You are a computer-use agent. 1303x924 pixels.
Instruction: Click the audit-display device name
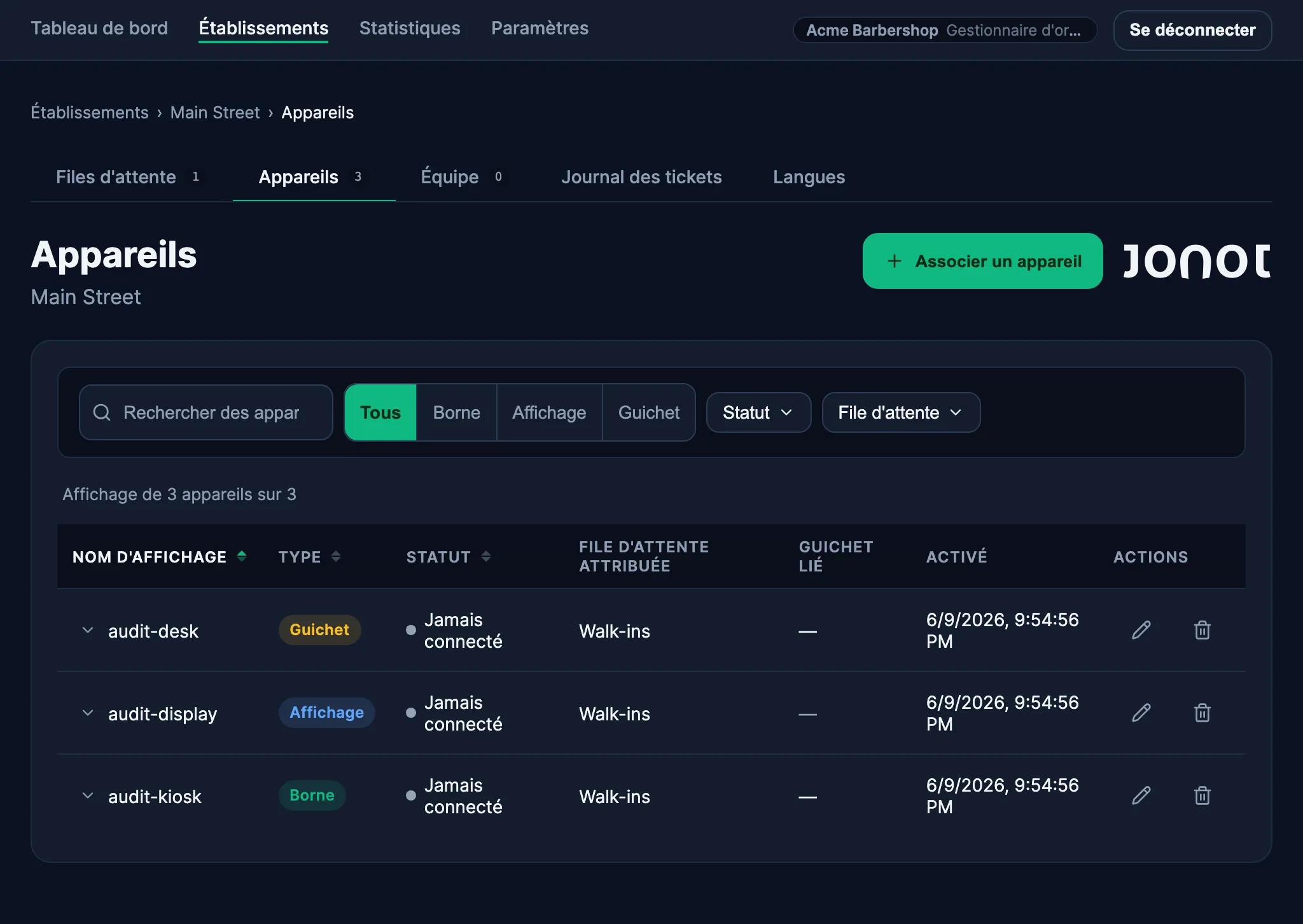(x=162, y=714)
